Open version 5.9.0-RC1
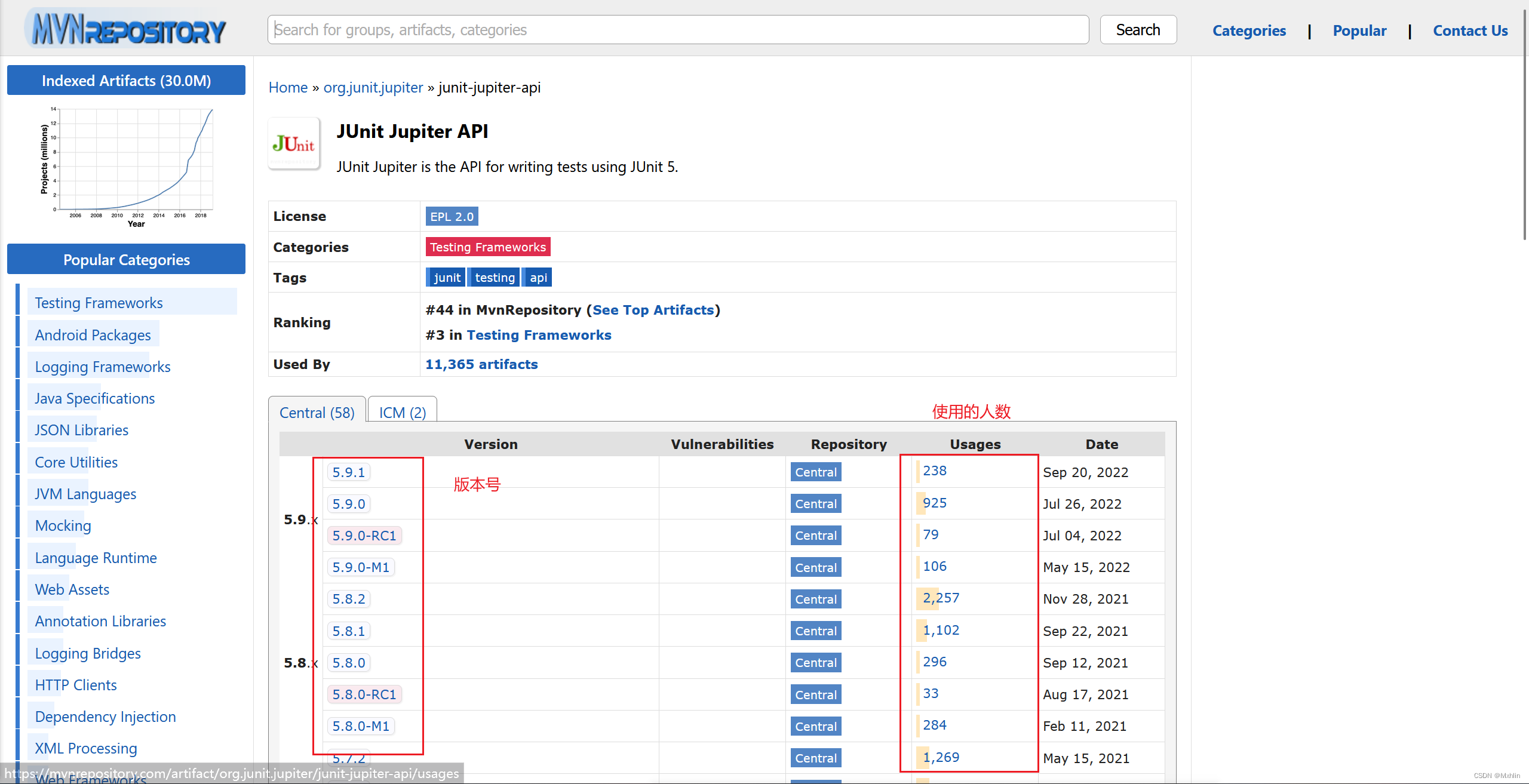This screenshot has width=1529, height=784. tap(364, 535)
